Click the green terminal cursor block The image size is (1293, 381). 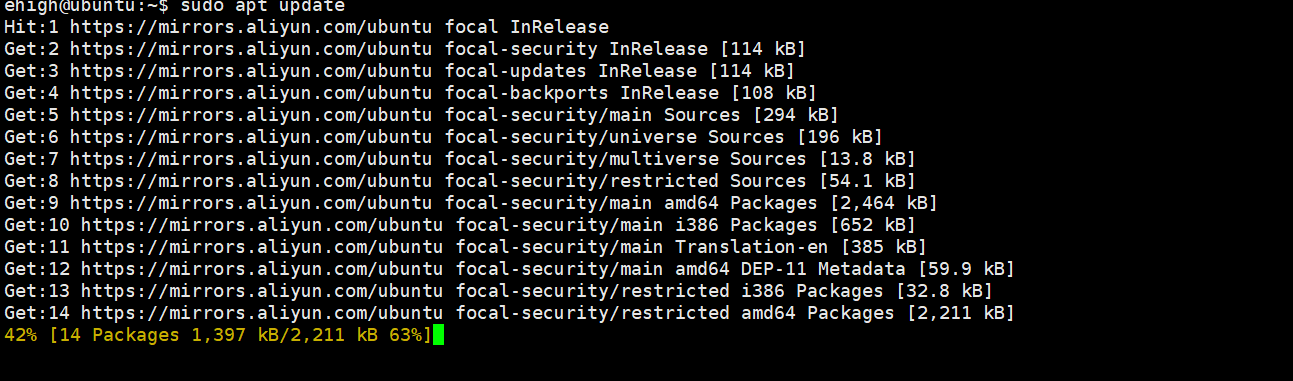pos(438,335)
